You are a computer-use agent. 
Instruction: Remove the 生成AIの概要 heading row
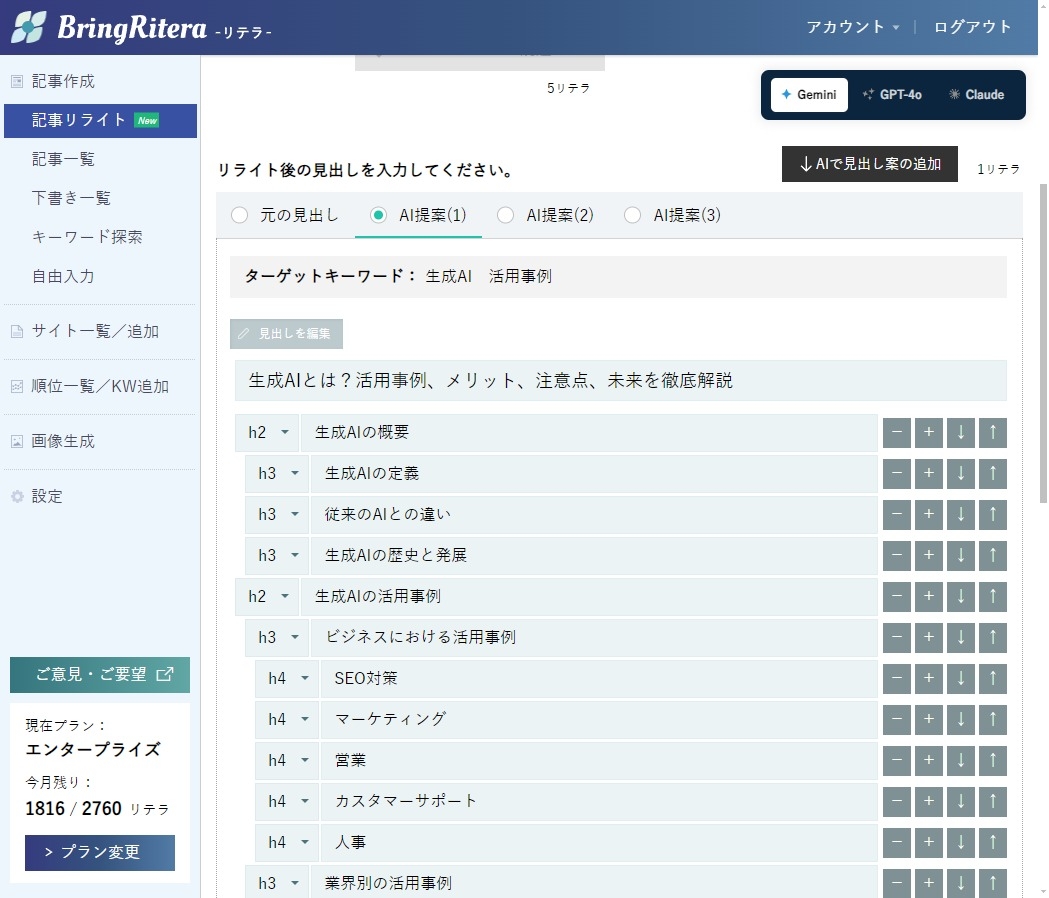[x=896, y=433]
